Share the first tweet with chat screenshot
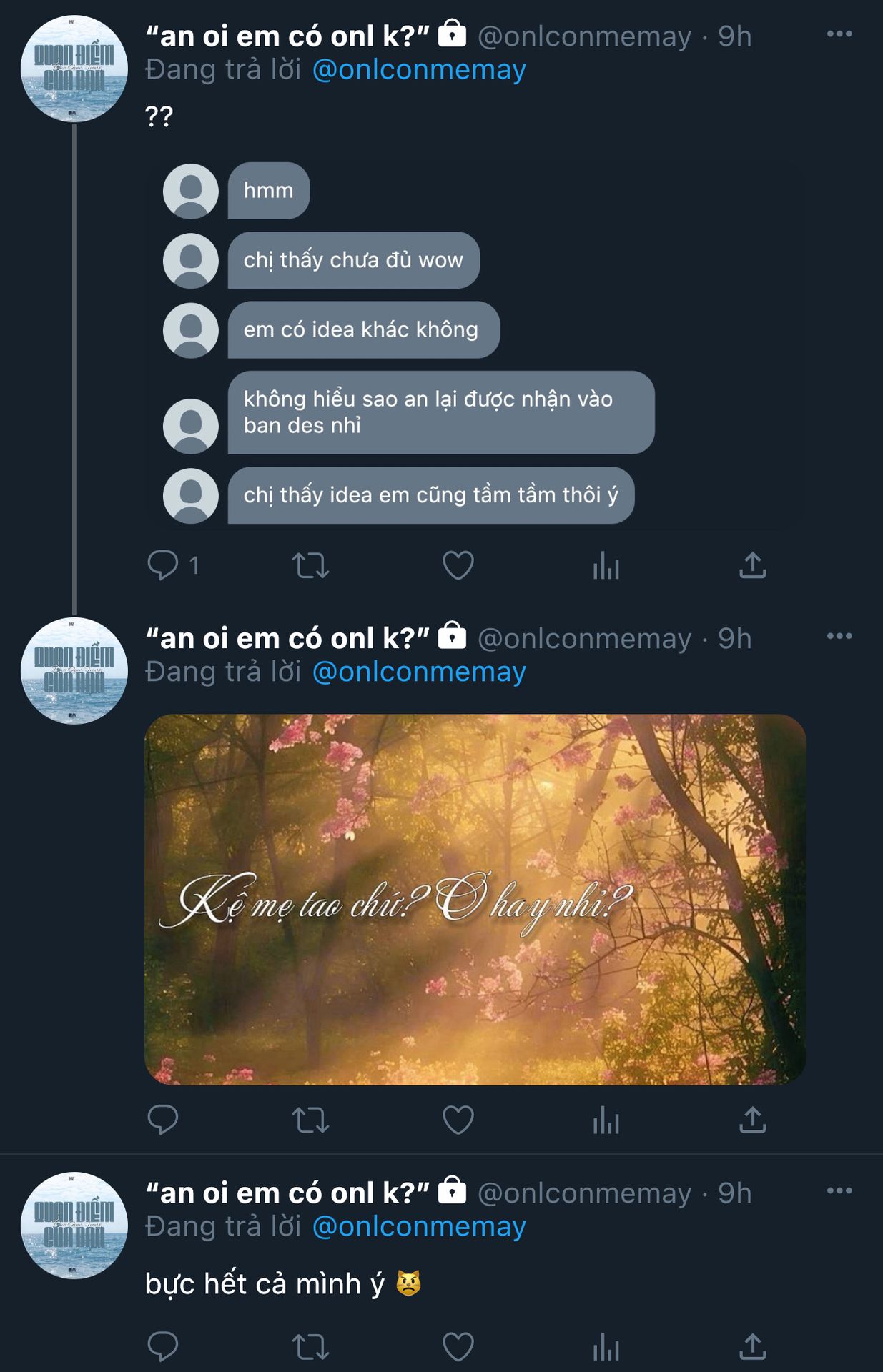 coord(752,565)
